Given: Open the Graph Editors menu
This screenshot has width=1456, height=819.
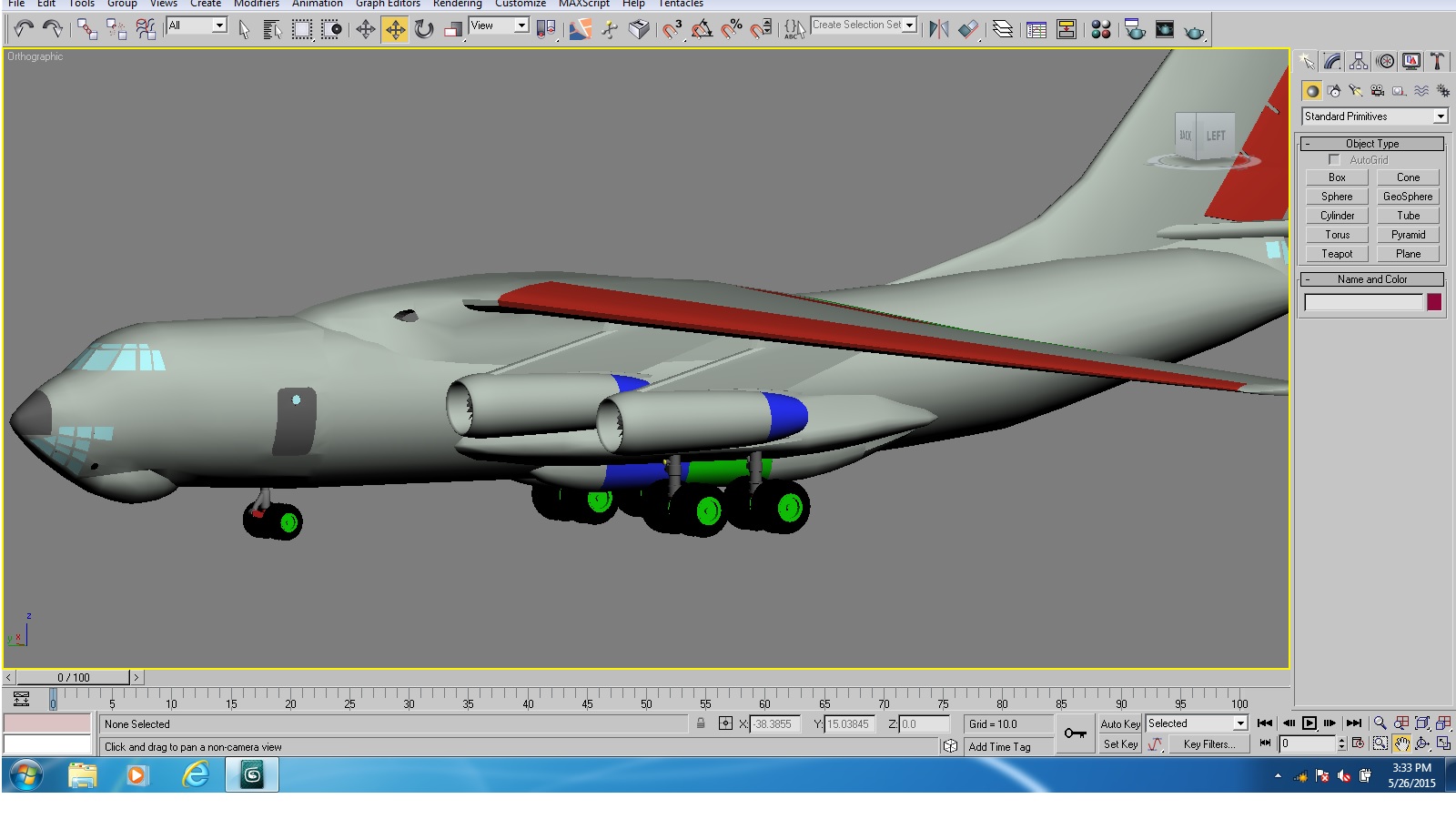Looking at the screenshot, I should point(388,4).
